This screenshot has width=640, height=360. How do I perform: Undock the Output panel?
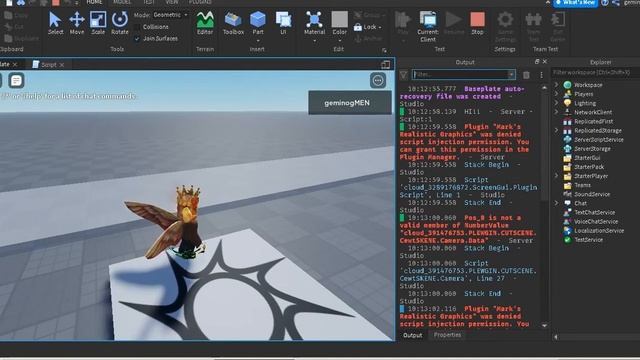[x=537, y=62]
